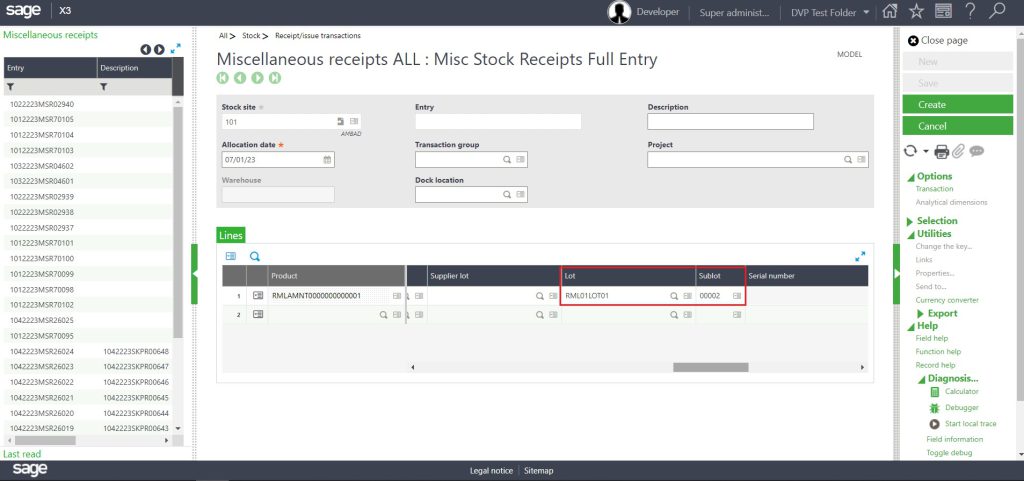1024x481 pixels.
Task: Go to next record navigation icon
Action: pos(257,78)
